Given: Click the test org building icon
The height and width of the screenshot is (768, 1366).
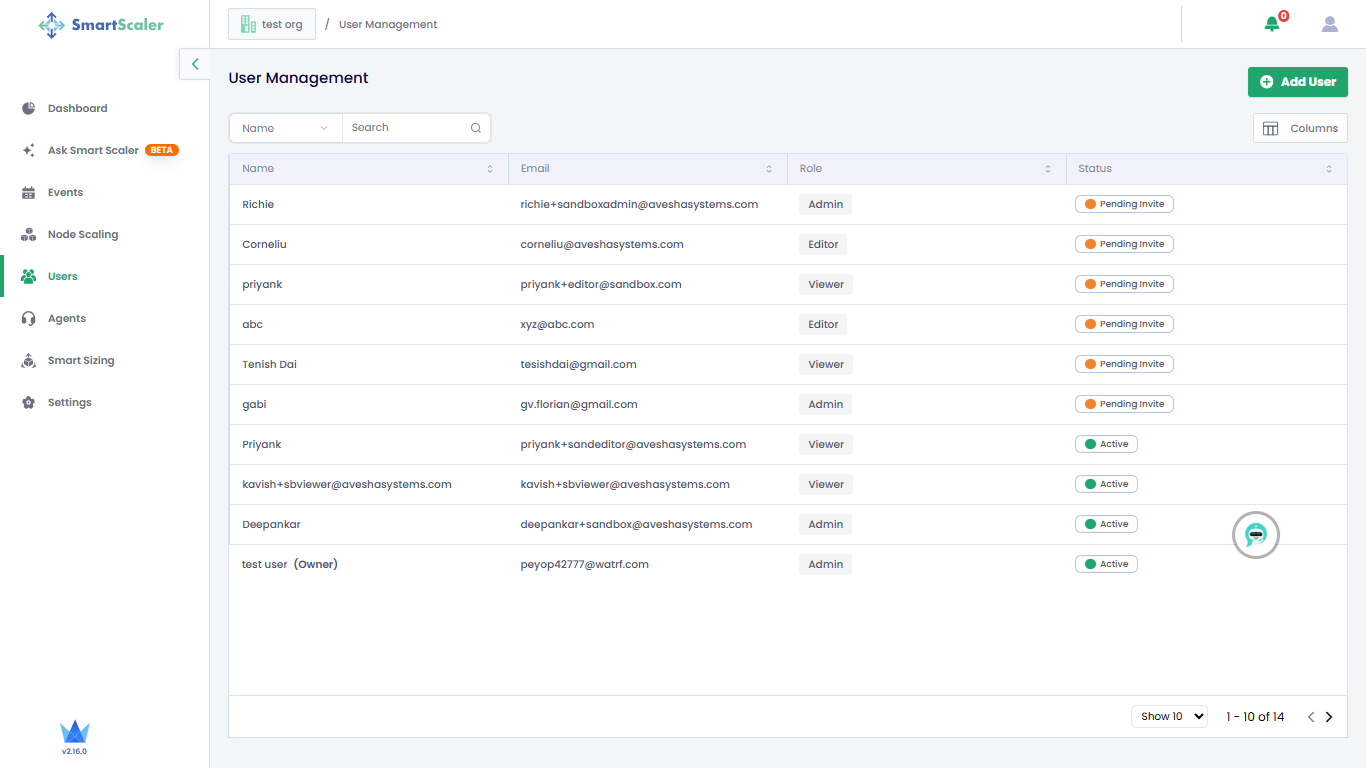Looking at the screenshot, I should (248, 24).
